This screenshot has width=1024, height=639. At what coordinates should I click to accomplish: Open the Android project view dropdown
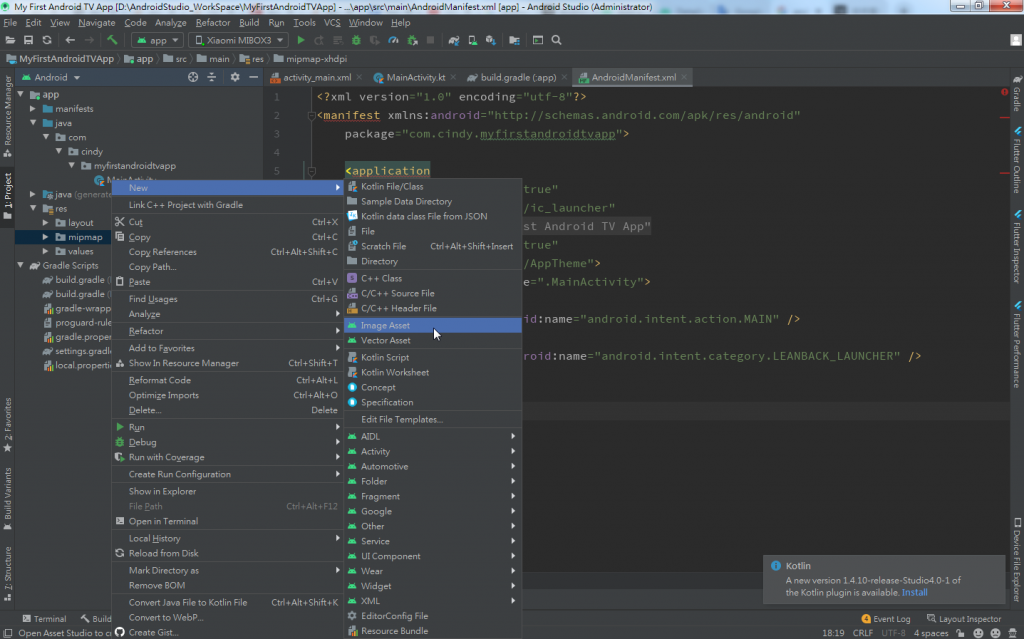pos(51,77)
